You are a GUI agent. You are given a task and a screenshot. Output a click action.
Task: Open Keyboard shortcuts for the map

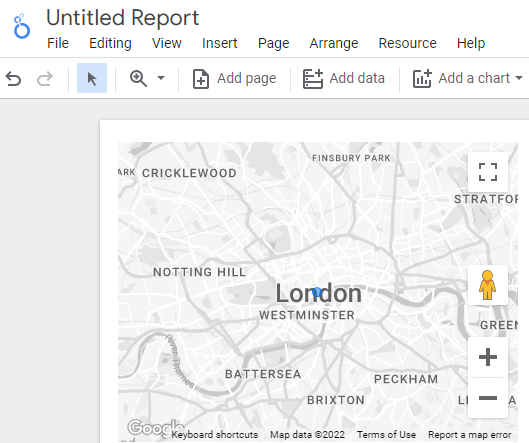[215, 435]
